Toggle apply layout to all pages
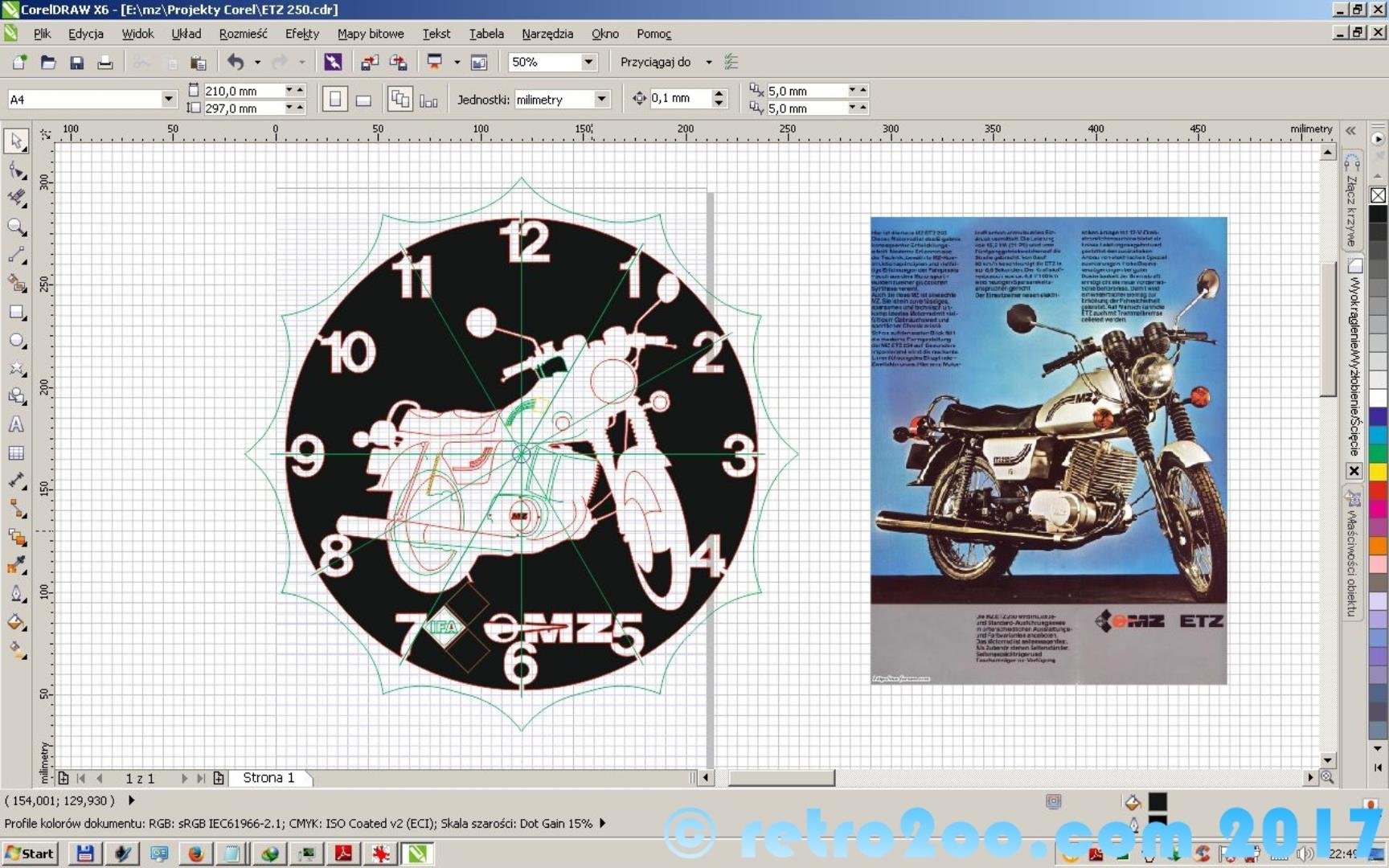 (x=399, y=100)
